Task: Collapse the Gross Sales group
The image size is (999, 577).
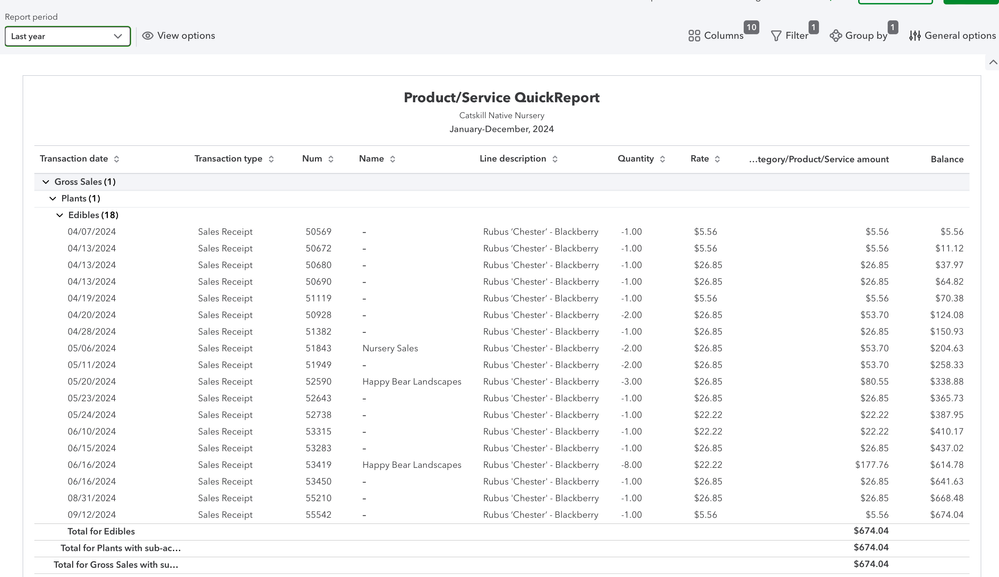Action: [45, 182]
